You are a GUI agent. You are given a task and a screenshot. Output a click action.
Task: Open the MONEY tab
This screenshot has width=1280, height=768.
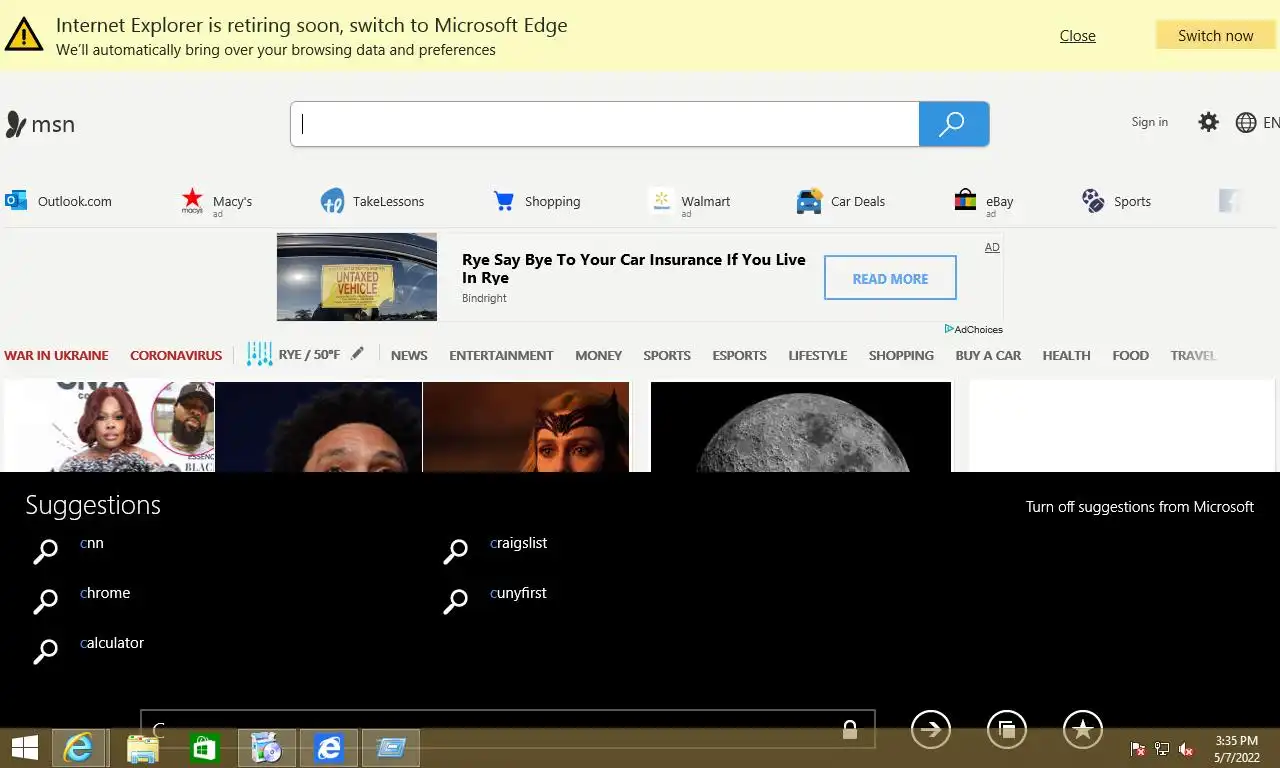pyautogui.click(x=598, y=355)
